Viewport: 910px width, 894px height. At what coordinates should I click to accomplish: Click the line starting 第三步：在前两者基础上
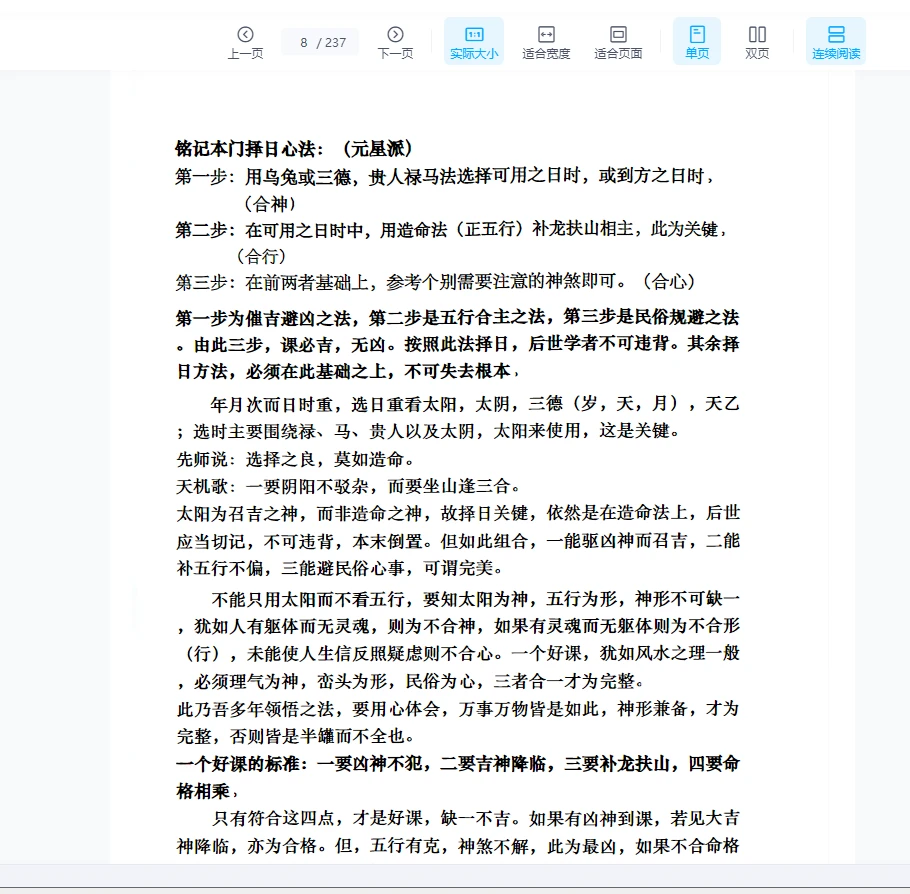pyautogui.click(x=435, y=282)
